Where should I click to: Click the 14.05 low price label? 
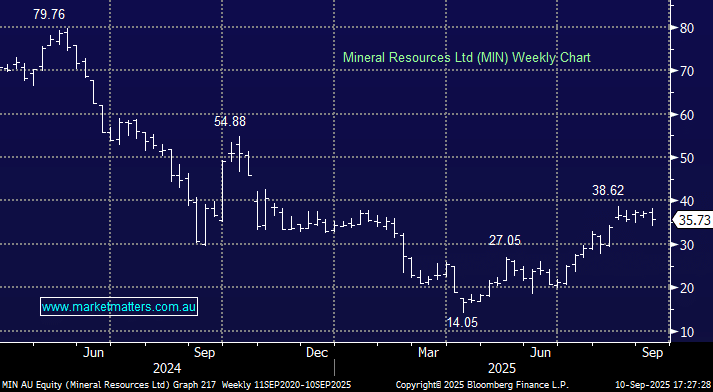[462, 322]
